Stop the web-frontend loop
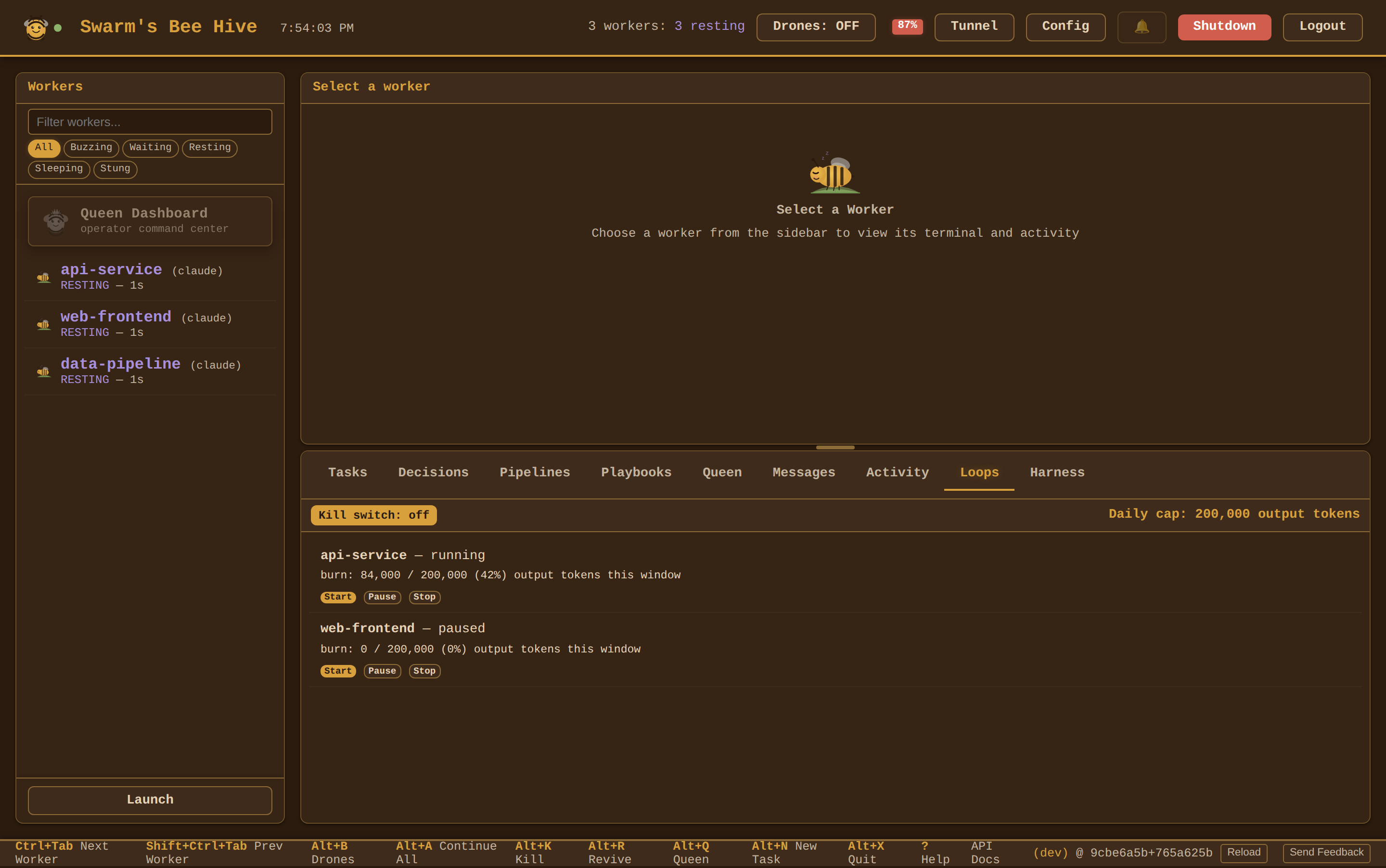1386x868 pixels. [424, 671]
